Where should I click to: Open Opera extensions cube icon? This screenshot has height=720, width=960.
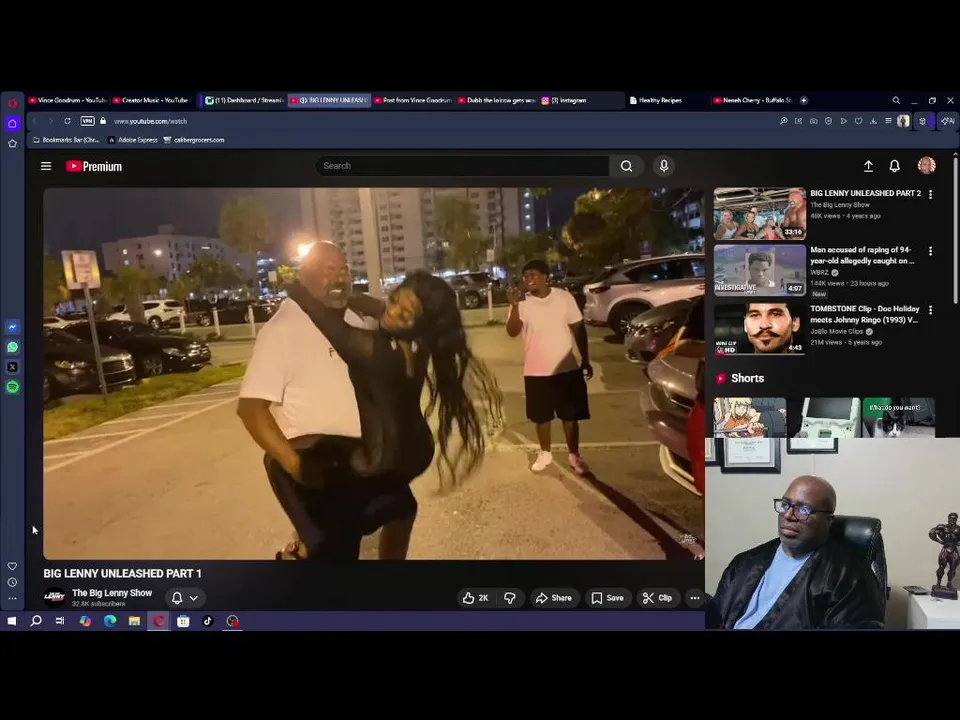[x=922, y=121]
